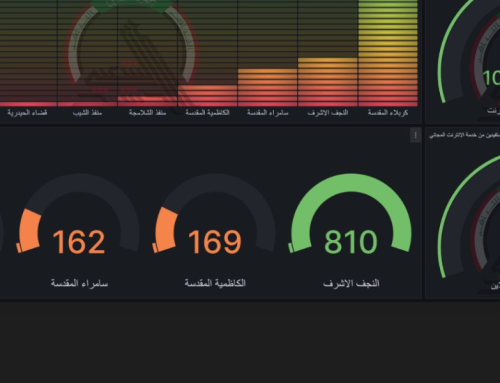The height and width of the screenshot is (383, 500).
Task: Select the كربلاء المقدسة bar in the bar chart
Action: click(x=388, y=53)
